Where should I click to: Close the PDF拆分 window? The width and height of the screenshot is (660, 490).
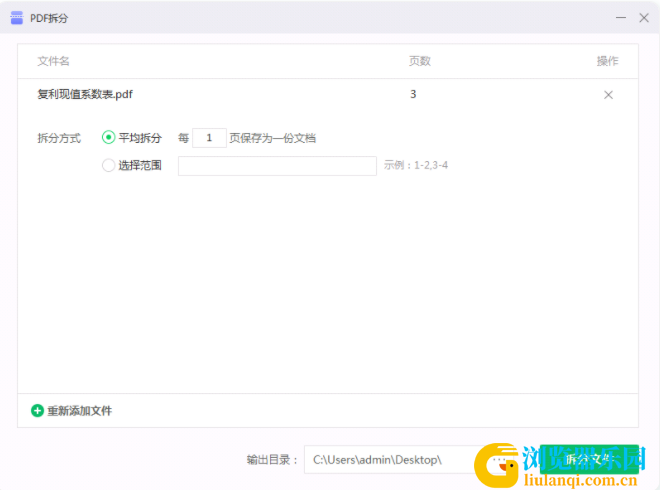644,18
